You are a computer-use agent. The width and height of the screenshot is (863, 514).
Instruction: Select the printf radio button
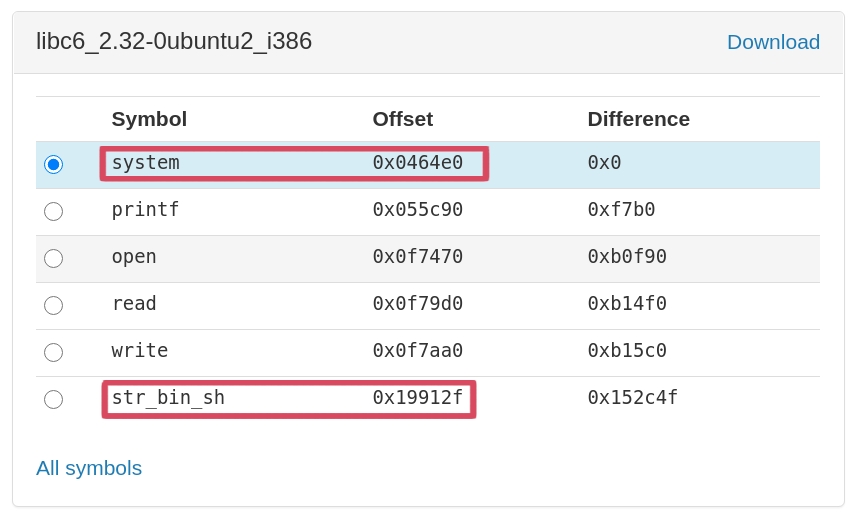[53, 211]
